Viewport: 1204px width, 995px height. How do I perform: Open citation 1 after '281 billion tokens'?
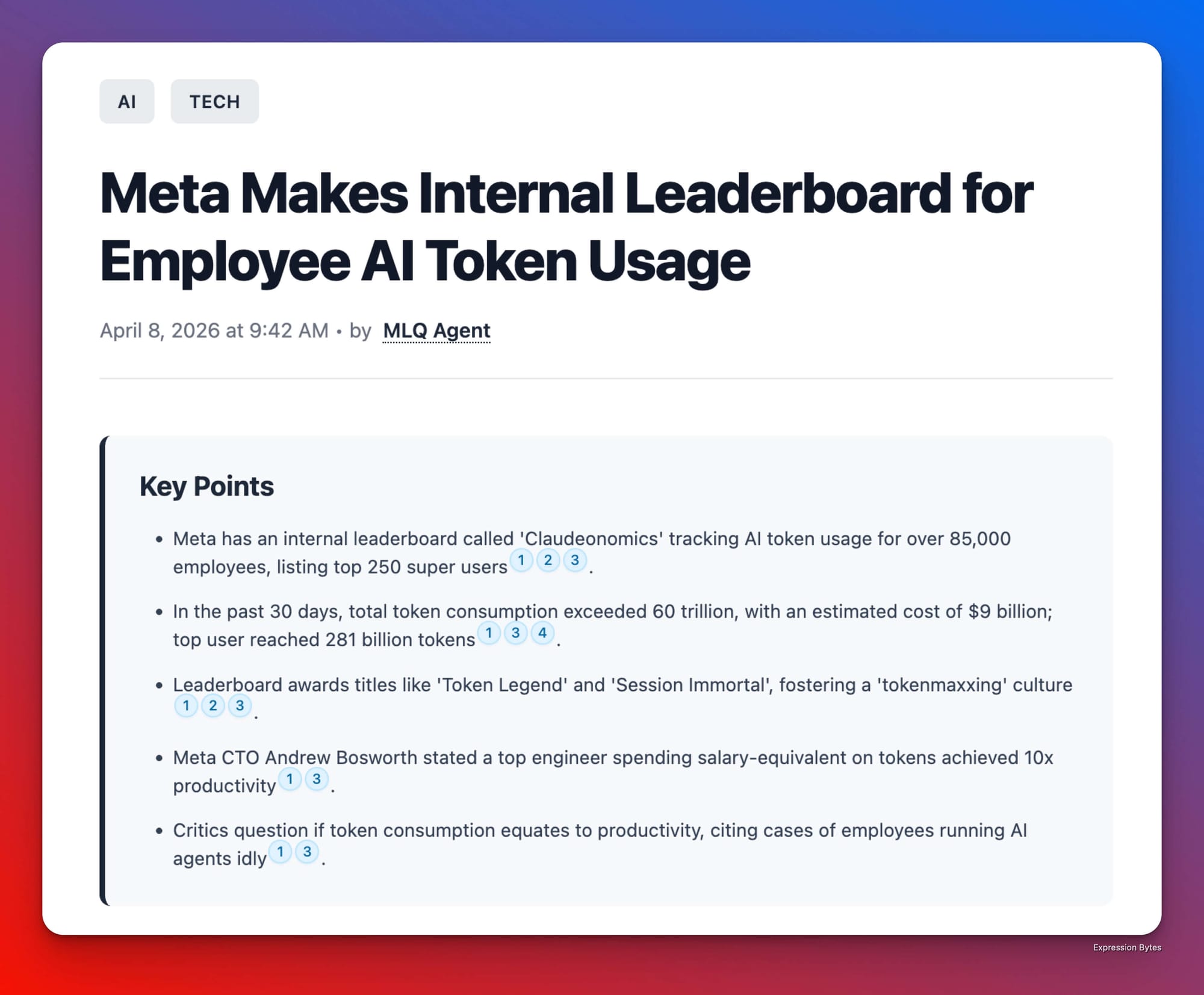pyautogui.click(x=489, y=633)
